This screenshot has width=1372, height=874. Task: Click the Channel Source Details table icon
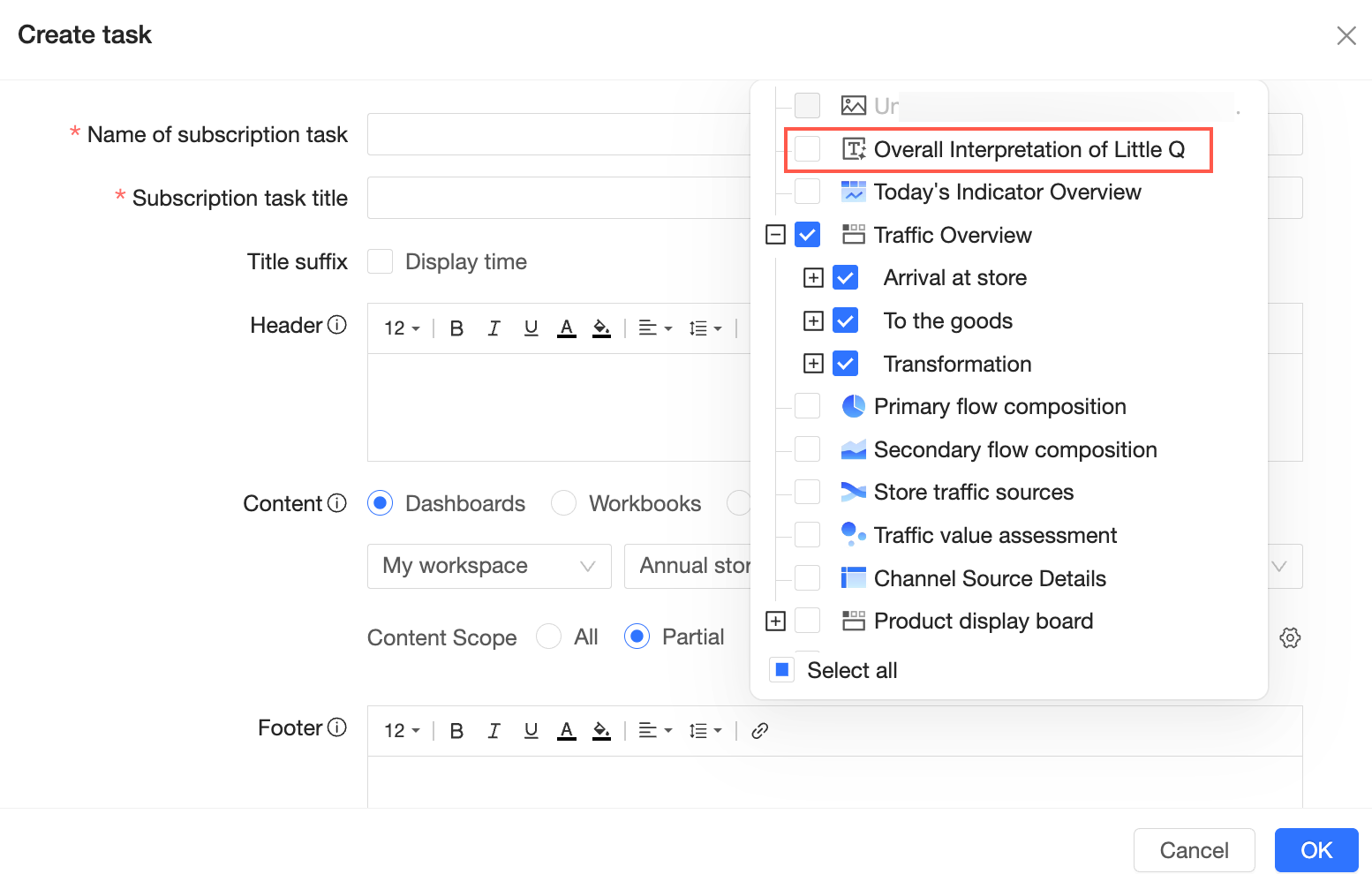854,578
